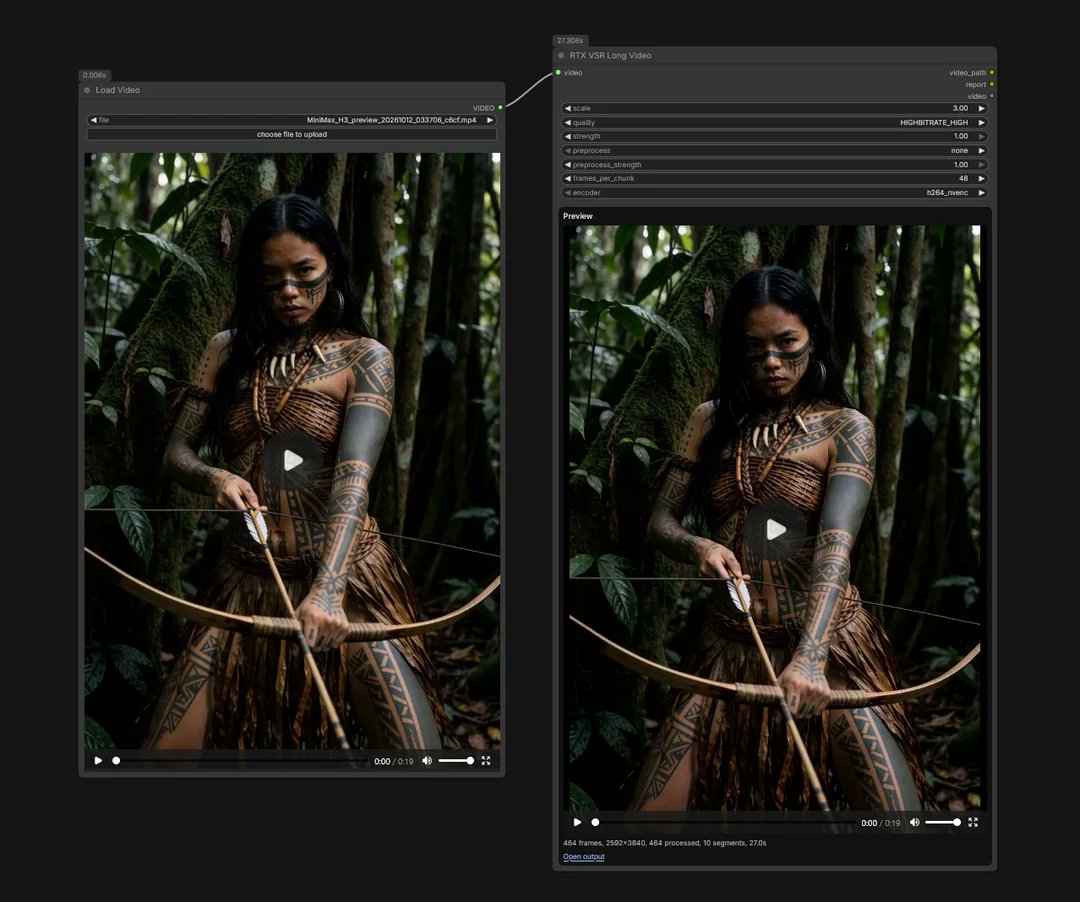
Task: Open the encoder h264_nvenc dropdown
Action: (947, 193)
